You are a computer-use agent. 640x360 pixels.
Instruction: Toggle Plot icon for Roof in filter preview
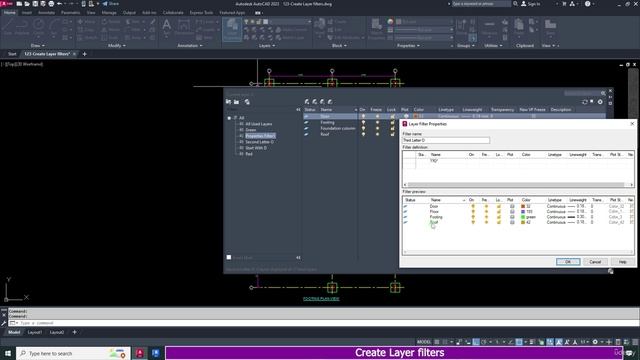[512, 222]
